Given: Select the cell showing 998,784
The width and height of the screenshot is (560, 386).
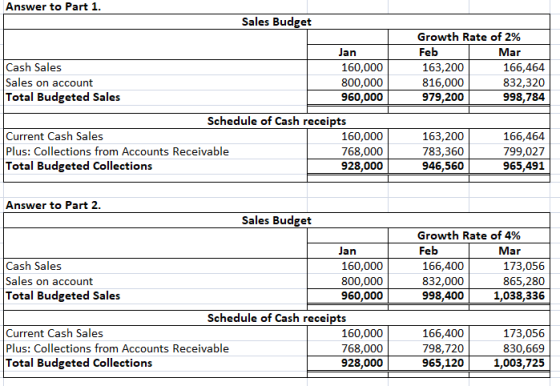Looking at the screenshot, I should [510, 97].
